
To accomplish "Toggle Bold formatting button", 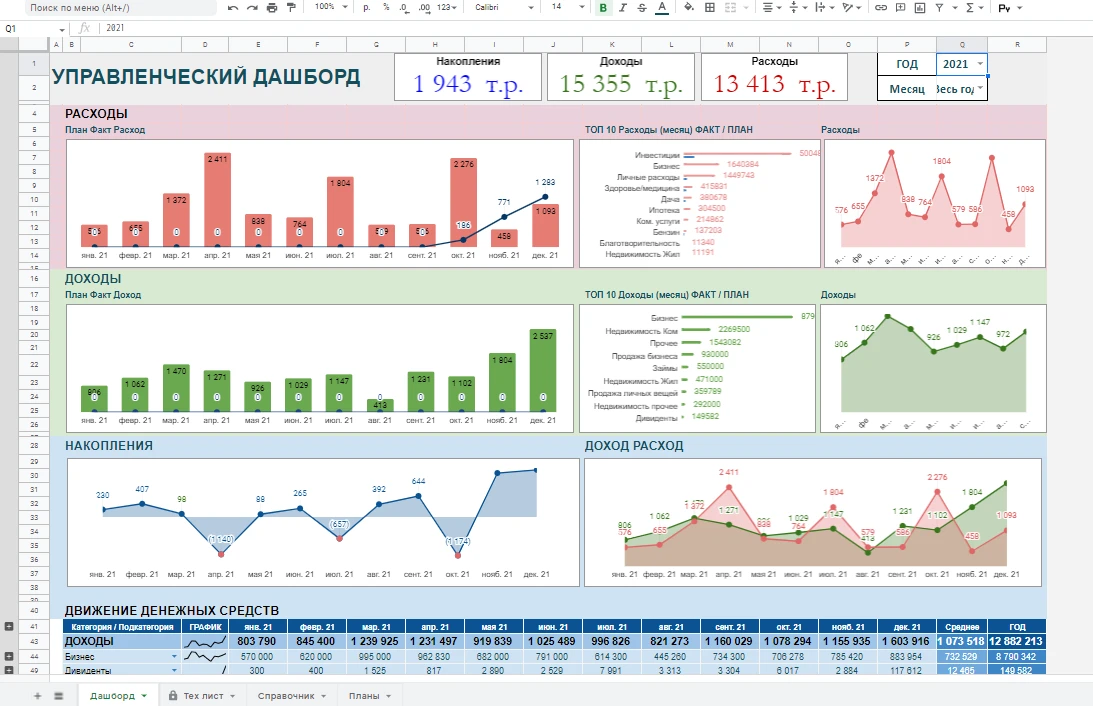I will coord(603,8).
